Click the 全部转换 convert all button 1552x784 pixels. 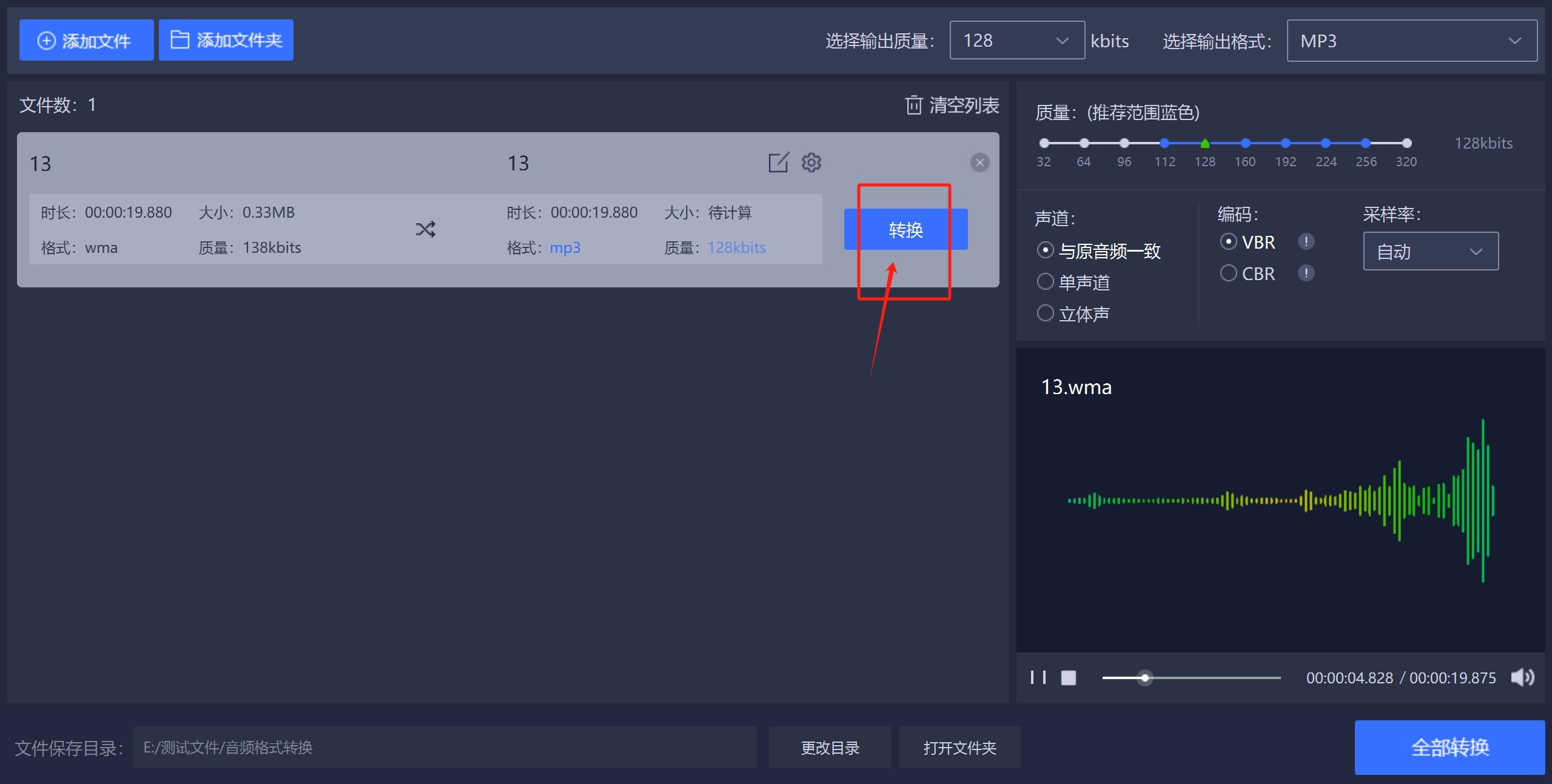(1449, 747)
